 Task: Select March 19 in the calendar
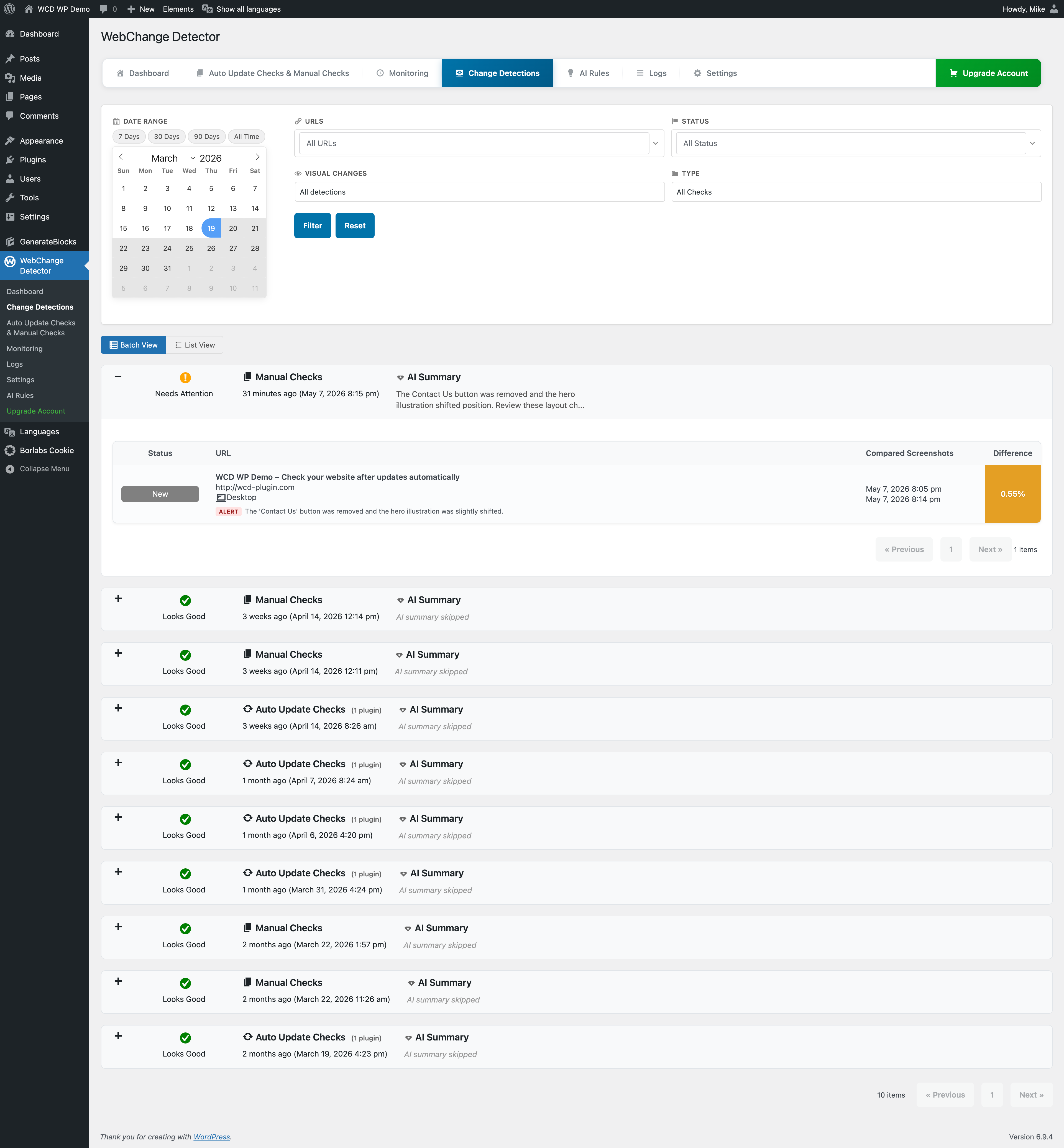[x=211, y=228]
